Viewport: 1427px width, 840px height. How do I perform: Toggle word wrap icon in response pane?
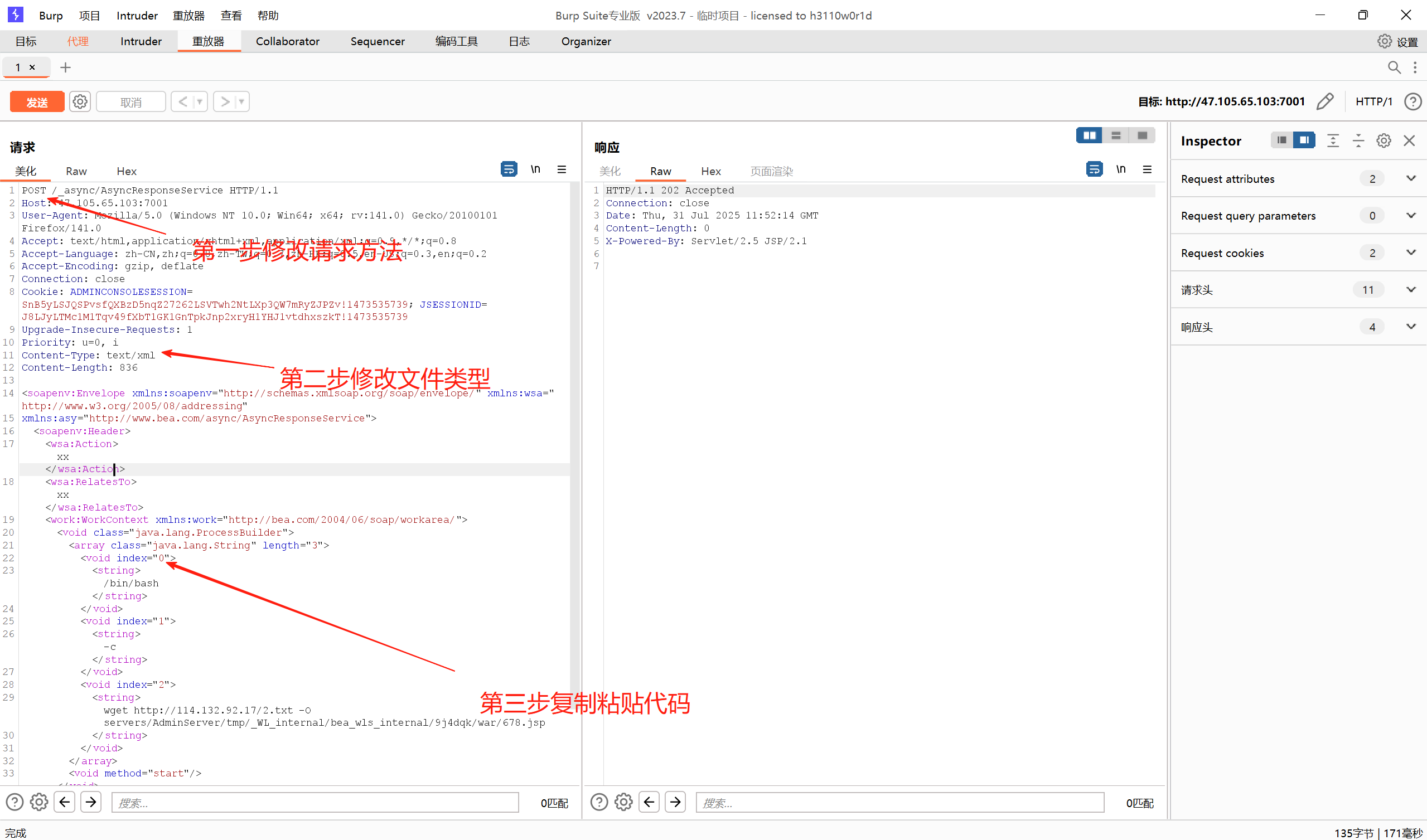click(1094, 169)
